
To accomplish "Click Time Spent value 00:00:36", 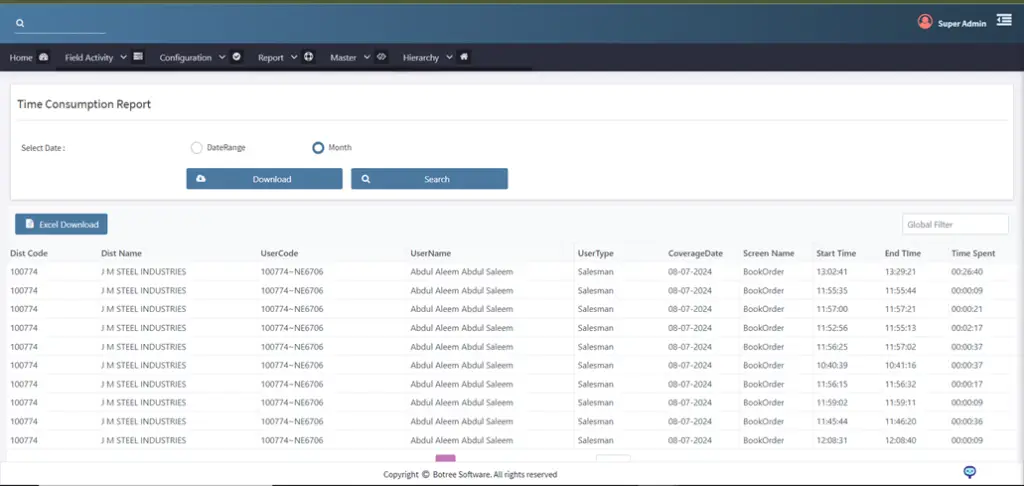I will click(x=967, y=421).
